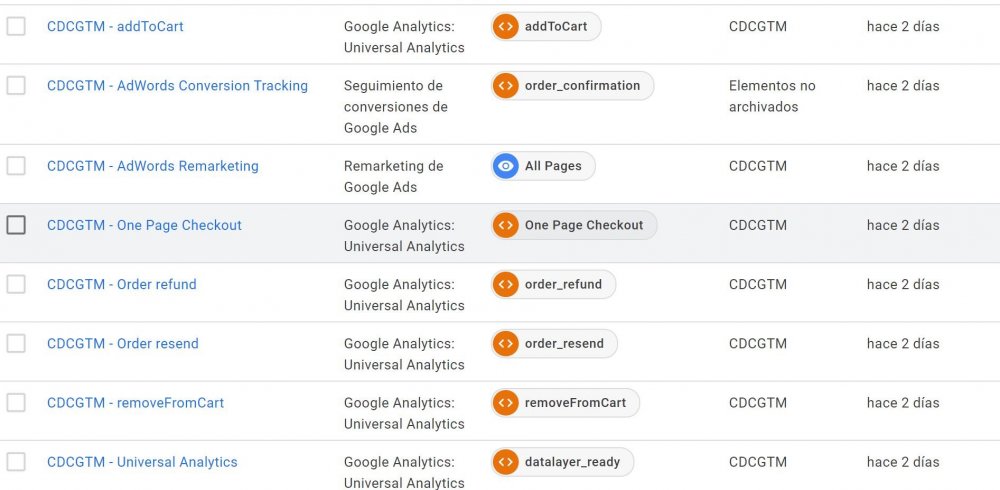
Task: Tick the AdWords Conversion Tracking checkbox
Action: point(16,86)
